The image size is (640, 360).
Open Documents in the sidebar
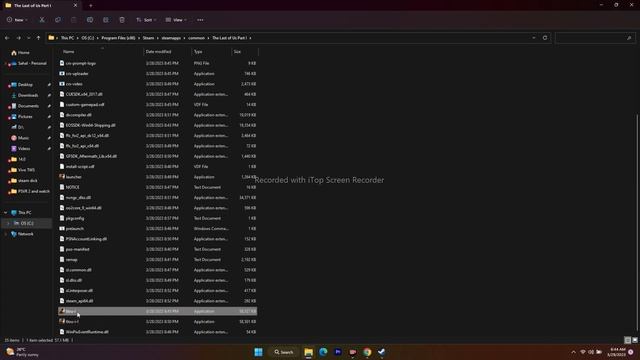pos(28,106)
